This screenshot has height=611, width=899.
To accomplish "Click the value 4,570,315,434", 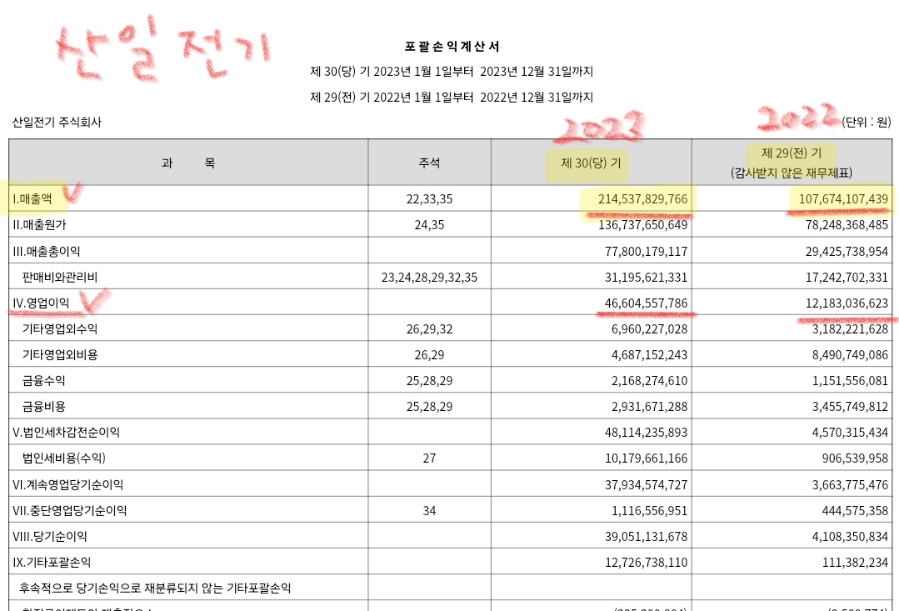I will click(x=850, y=432).
